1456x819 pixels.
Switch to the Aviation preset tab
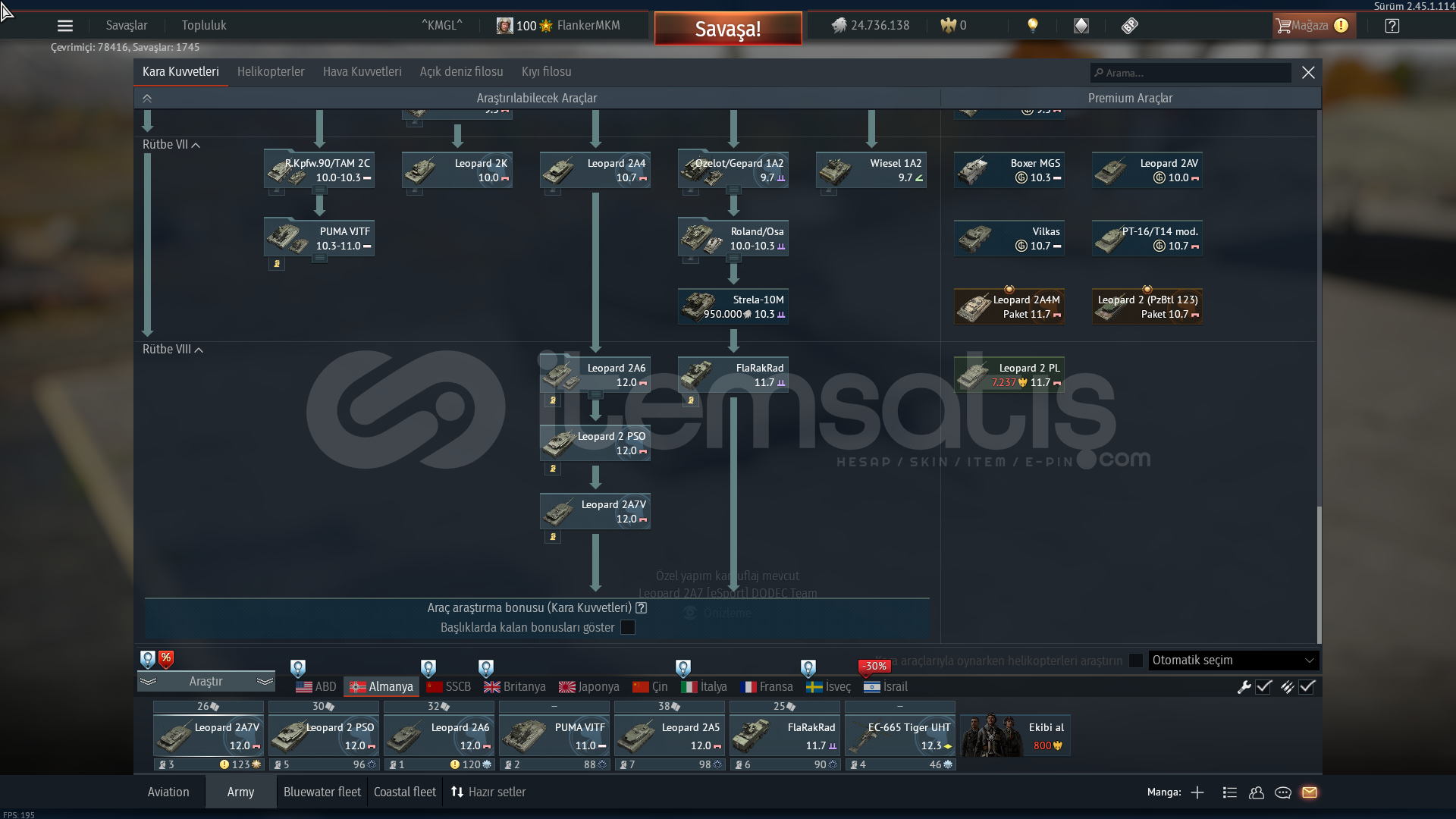(168, 792)
